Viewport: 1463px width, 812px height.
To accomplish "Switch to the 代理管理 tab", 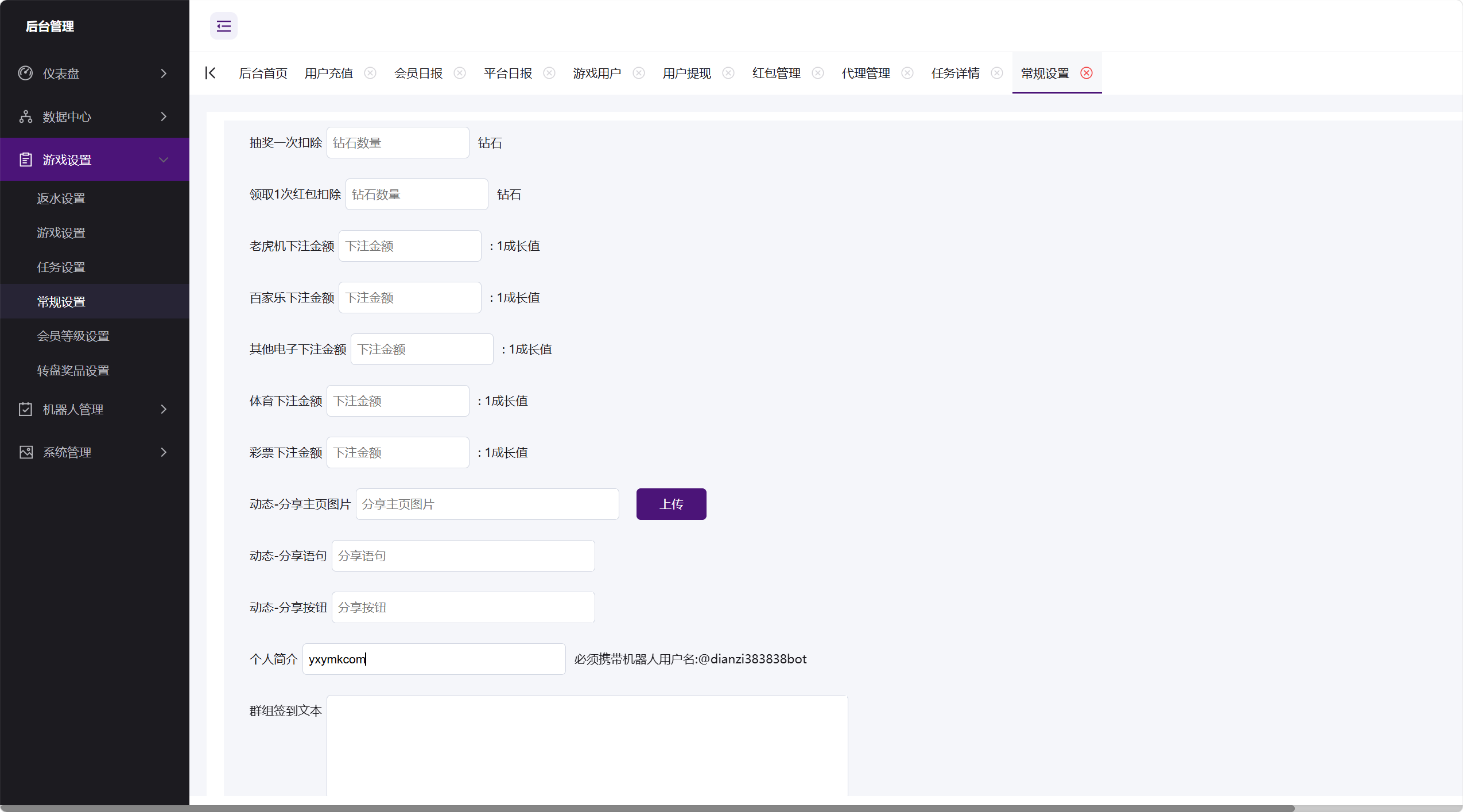I will pyautogui.click(x=866, y=73).
